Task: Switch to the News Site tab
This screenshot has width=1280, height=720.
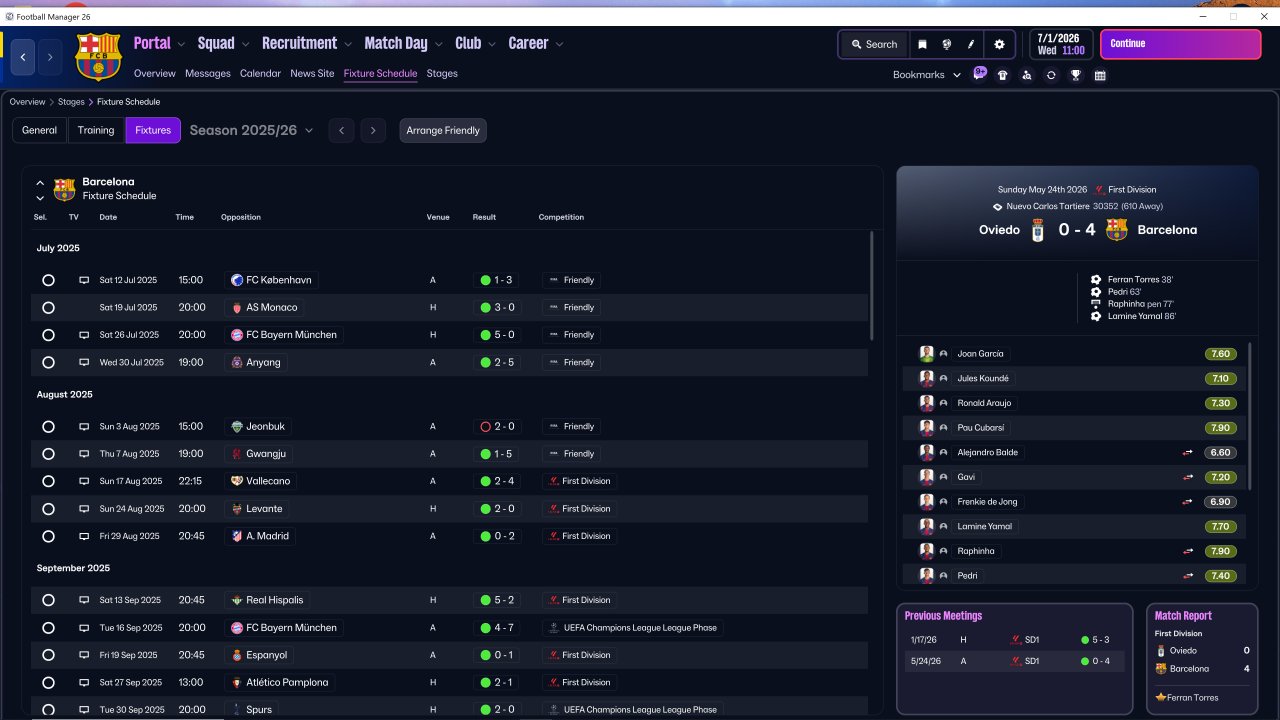Action: [312, 74]
